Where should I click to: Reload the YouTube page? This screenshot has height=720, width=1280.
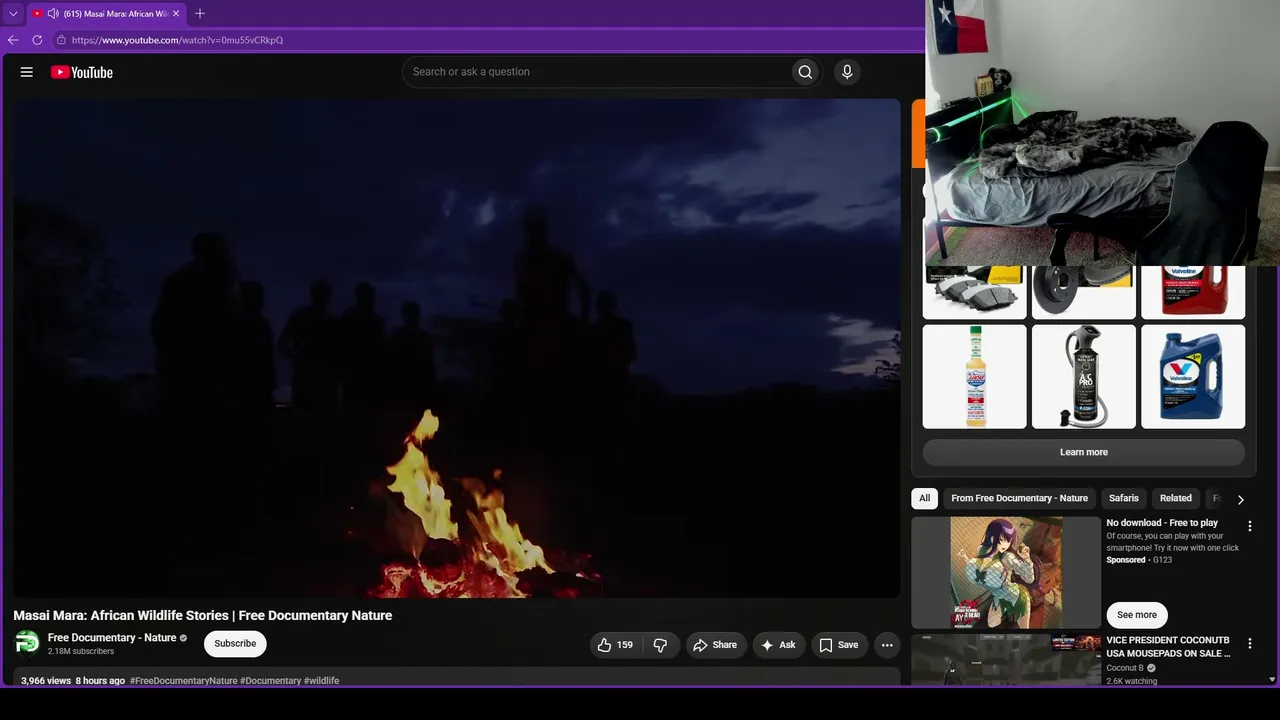(37, 40)
